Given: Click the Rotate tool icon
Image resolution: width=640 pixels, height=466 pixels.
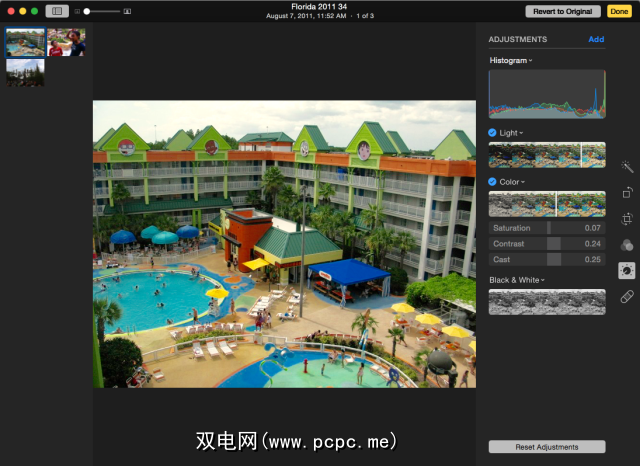Looking at the screenshot, I should [627, 192].
